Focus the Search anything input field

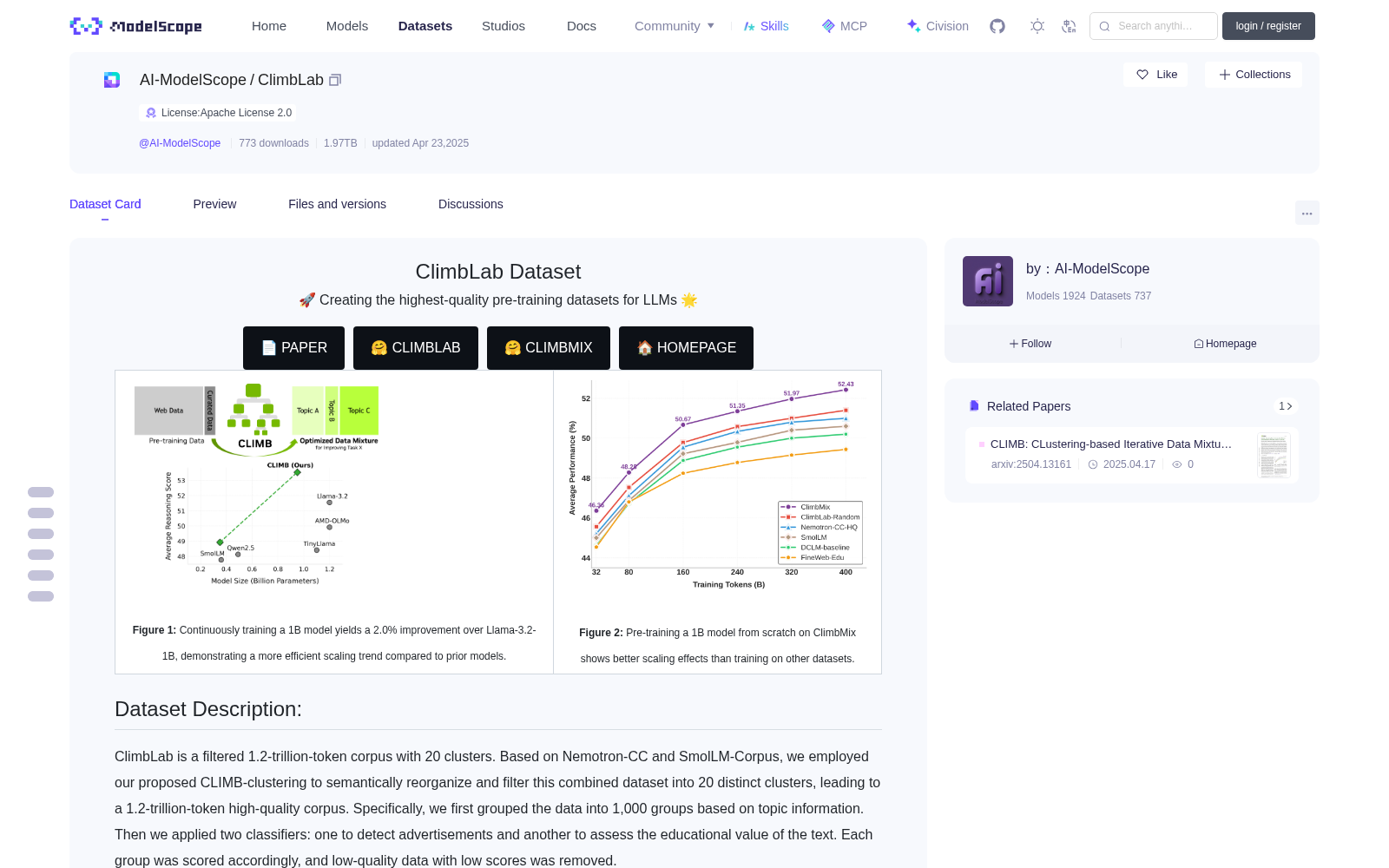click(x=1154, y=26)
